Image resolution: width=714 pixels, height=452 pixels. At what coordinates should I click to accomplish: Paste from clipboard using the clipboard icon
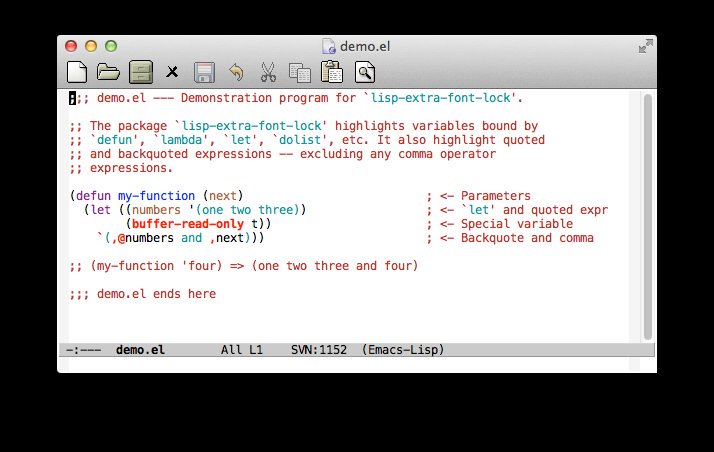coord(332,71)
